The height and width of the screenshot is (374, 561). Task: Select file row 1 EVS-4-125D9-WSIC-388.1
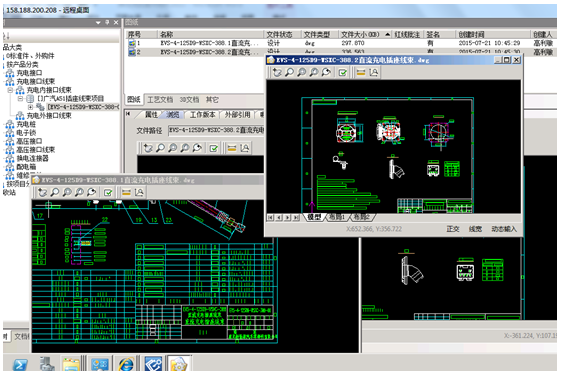pyautogui.click(x=341, y=43)
